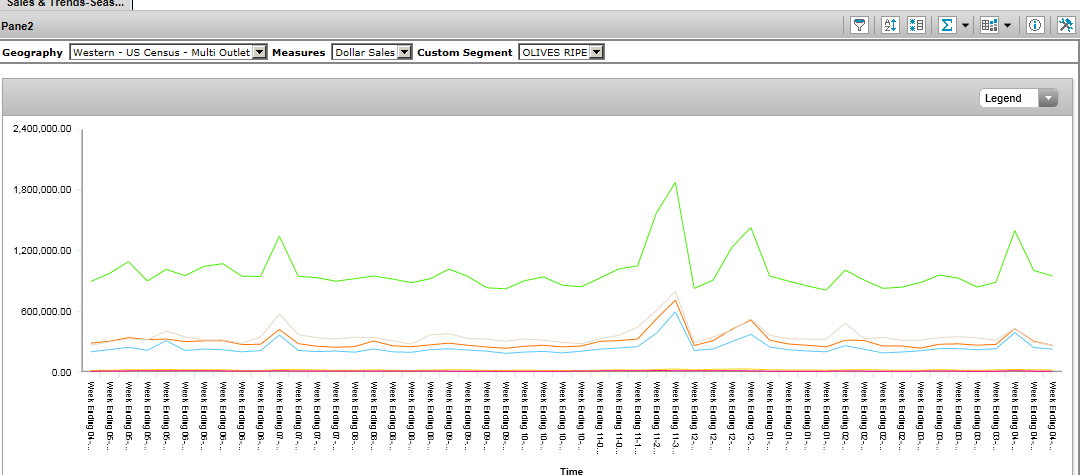Open the Measures Dollar Sales dropdown
Image resolution: width=1080 pixels, height=475 pixels.
[404, 52]
